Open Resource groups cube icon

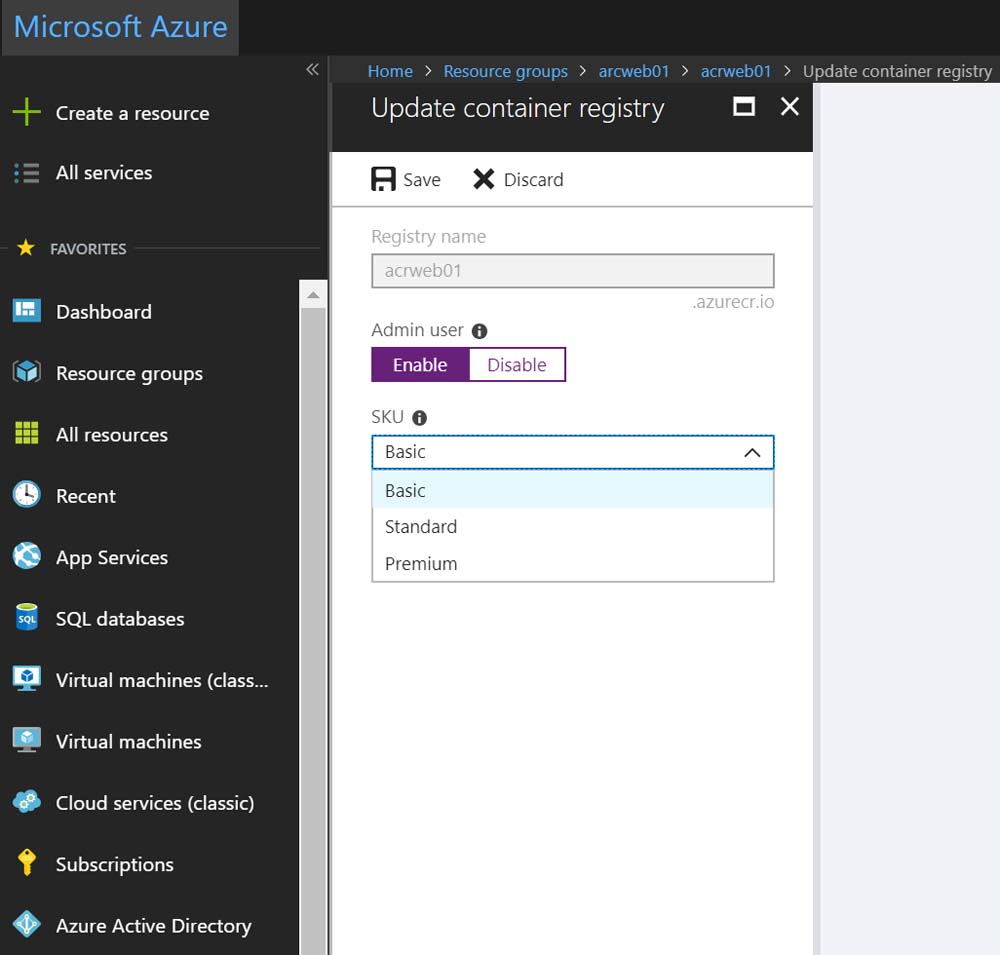(x=26, y=373)
